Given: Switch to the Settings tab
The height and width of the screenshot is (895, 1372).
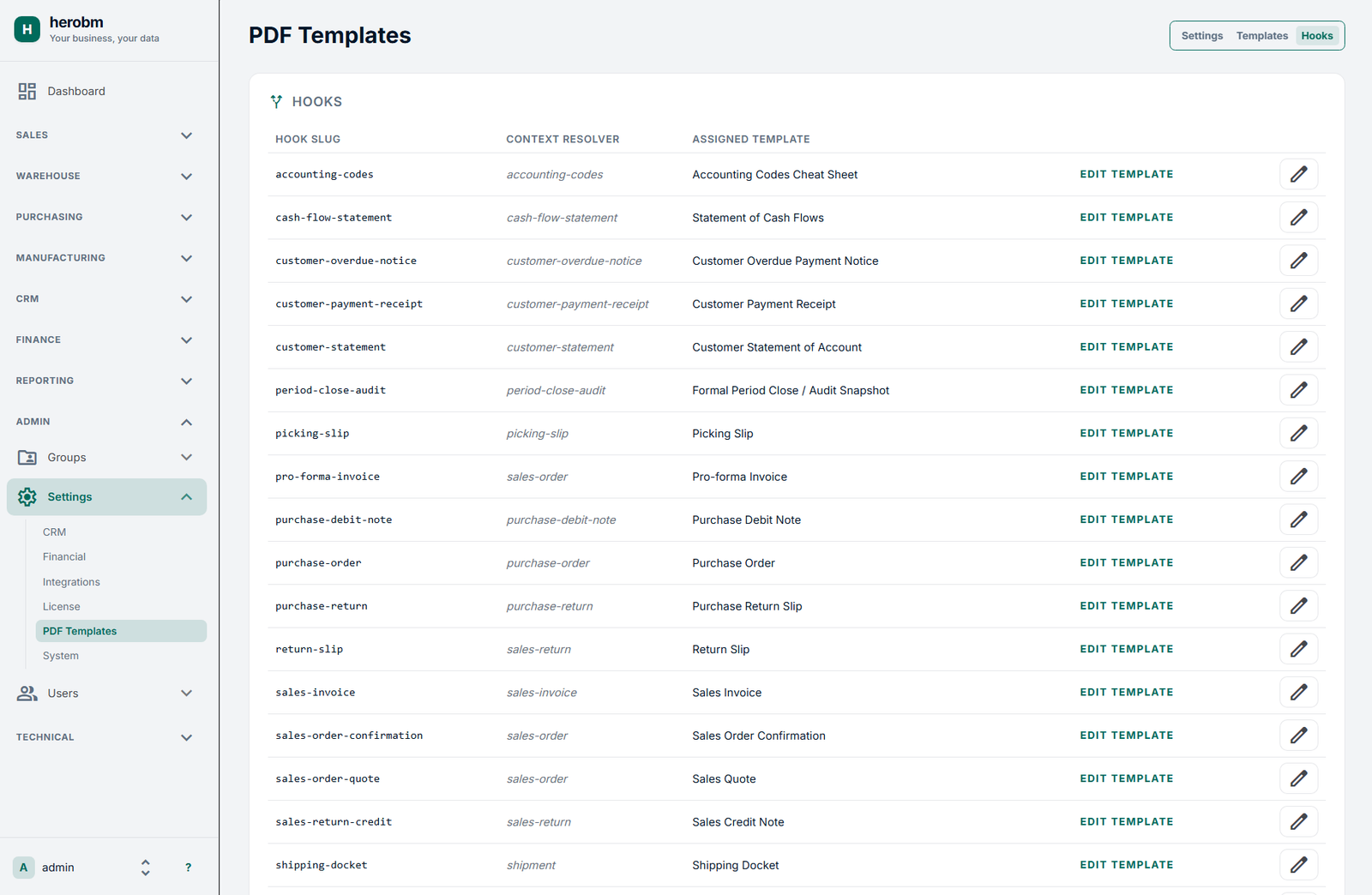Looking at the screenshot, I should (1202, 36).
